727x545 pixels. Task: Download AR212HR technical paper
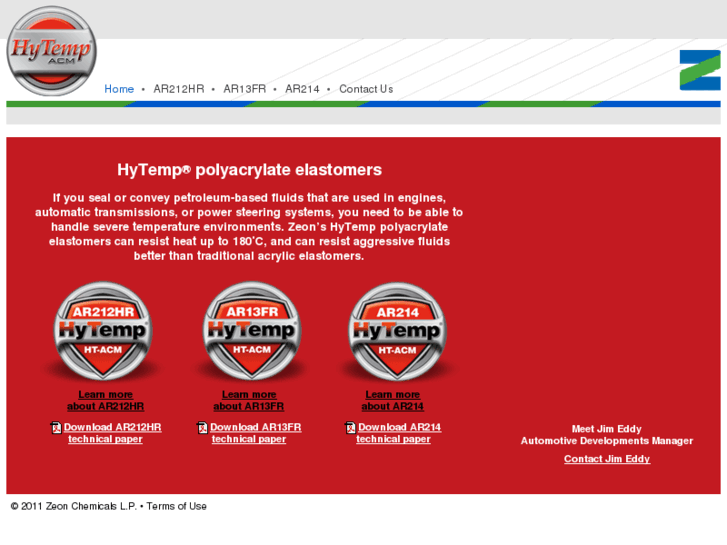point(112,433)
